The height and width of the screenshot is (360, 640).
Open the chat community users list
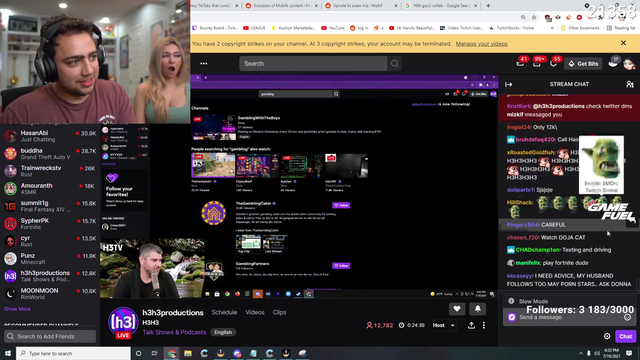[x=630, y=84]
